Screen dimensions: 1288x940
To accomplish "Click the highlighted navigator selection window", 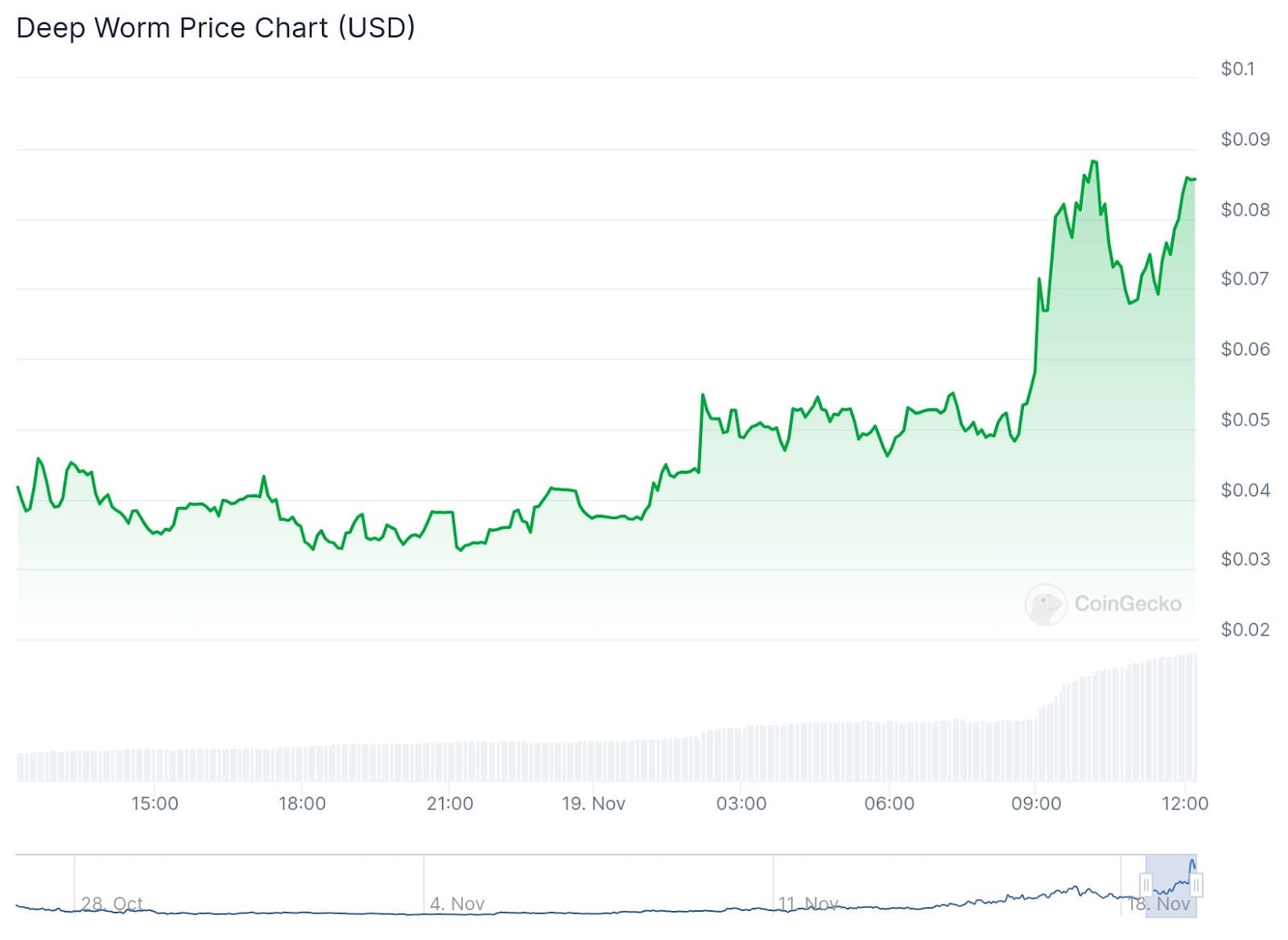I will [x=1171, y=885].
